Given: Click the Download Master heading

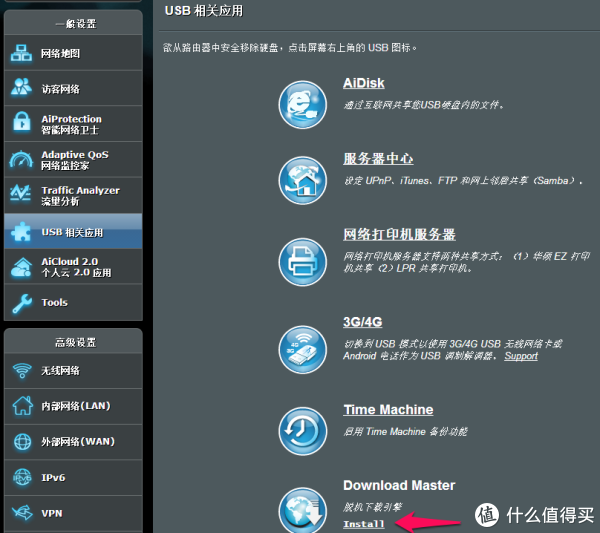Looking at the screenshot, I should pyautogui.click(x=399, y=486).
